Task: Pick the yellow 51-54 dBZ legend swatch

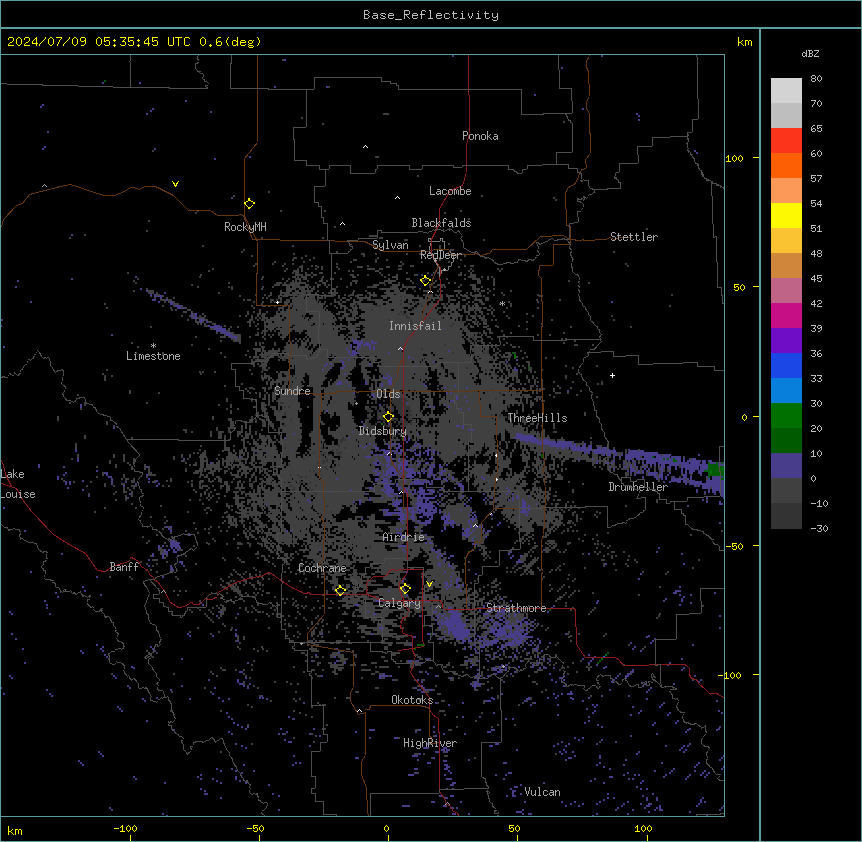Action: tap(786, 215)
